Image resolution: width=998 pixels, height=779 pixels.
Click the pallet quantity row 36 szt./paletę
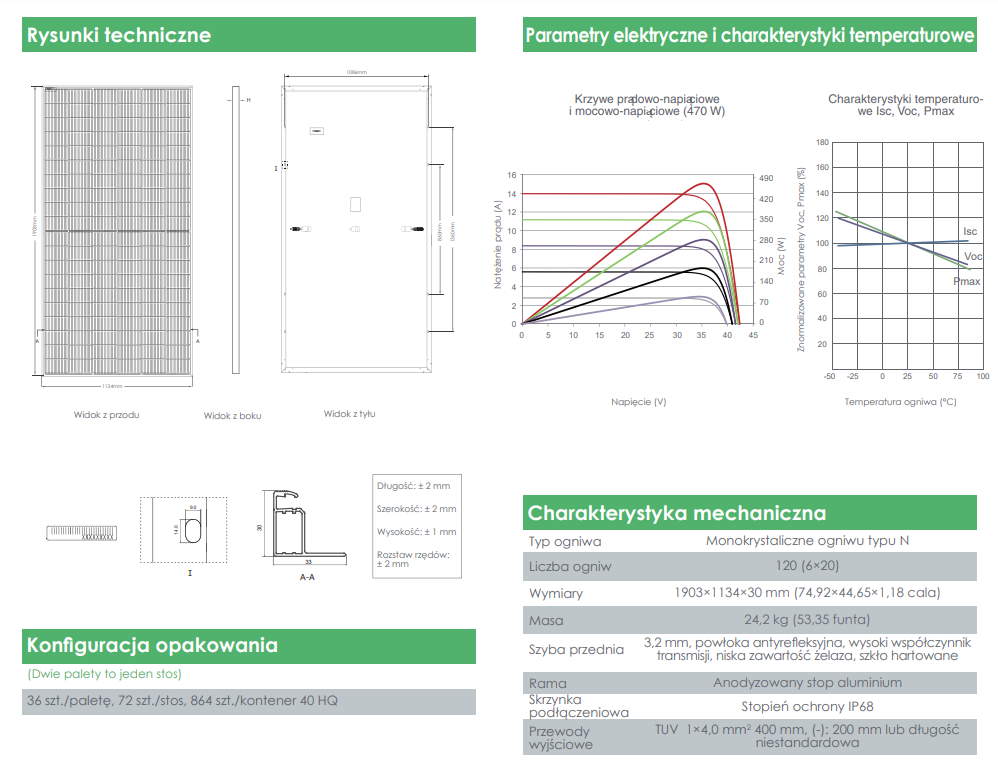249,701
